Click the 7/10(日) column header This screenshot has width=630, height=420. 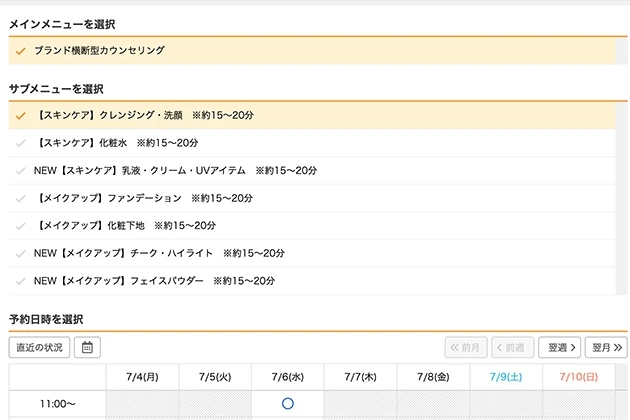[x=579, y=377]
